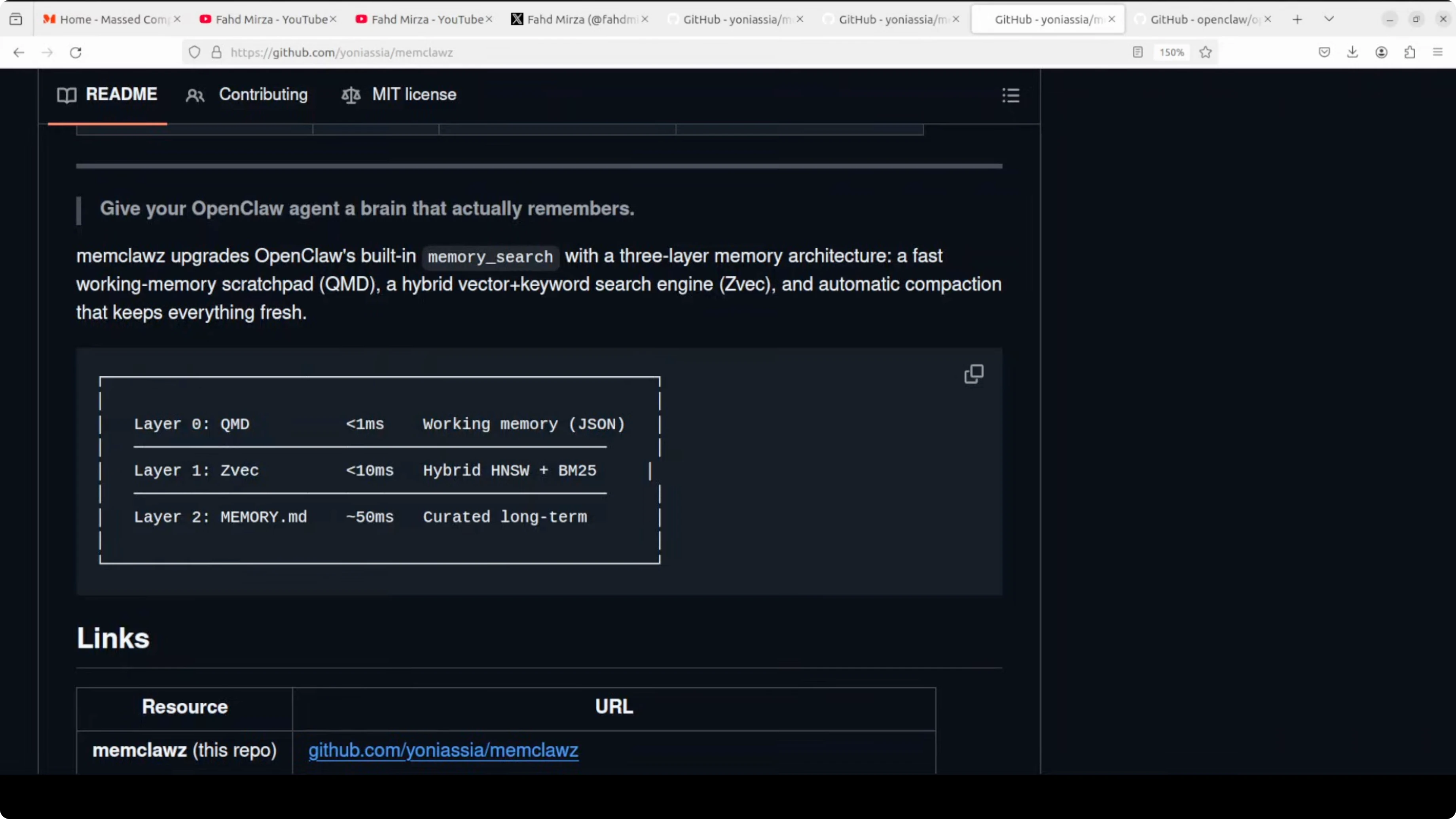Open the Firefox hamburger application menu
Screen dimensions: 1456x819
point(1438,53)
